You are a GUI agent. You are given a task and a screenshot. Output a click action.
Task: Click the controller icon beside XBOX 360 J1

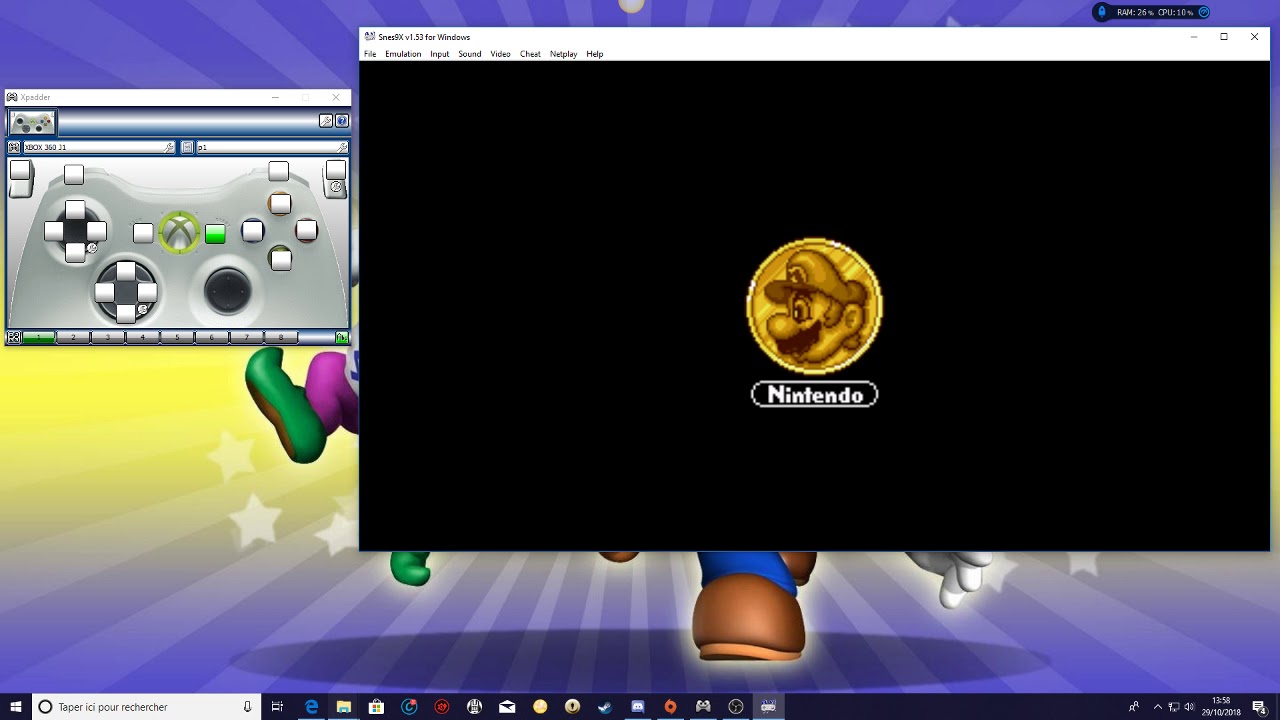14,147
